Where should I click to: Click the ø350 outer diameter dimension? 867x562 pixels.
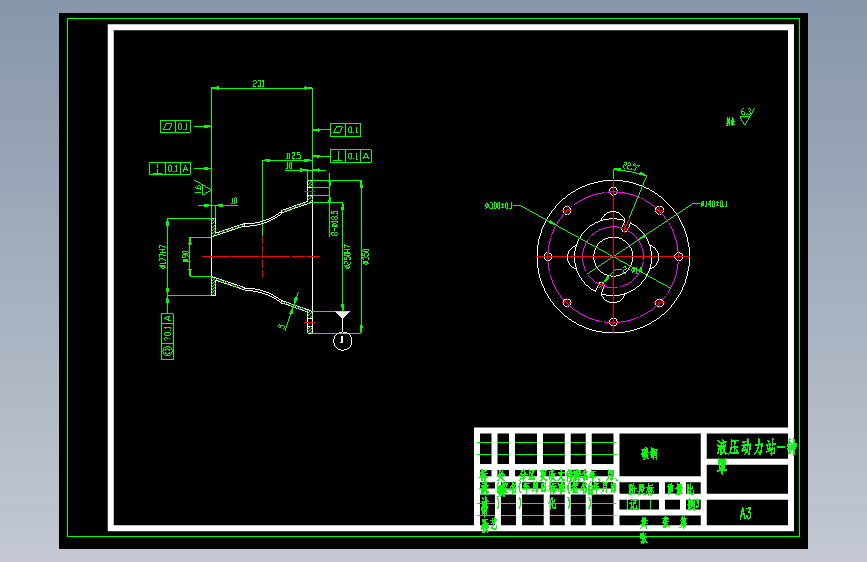(x=366, y=257)
